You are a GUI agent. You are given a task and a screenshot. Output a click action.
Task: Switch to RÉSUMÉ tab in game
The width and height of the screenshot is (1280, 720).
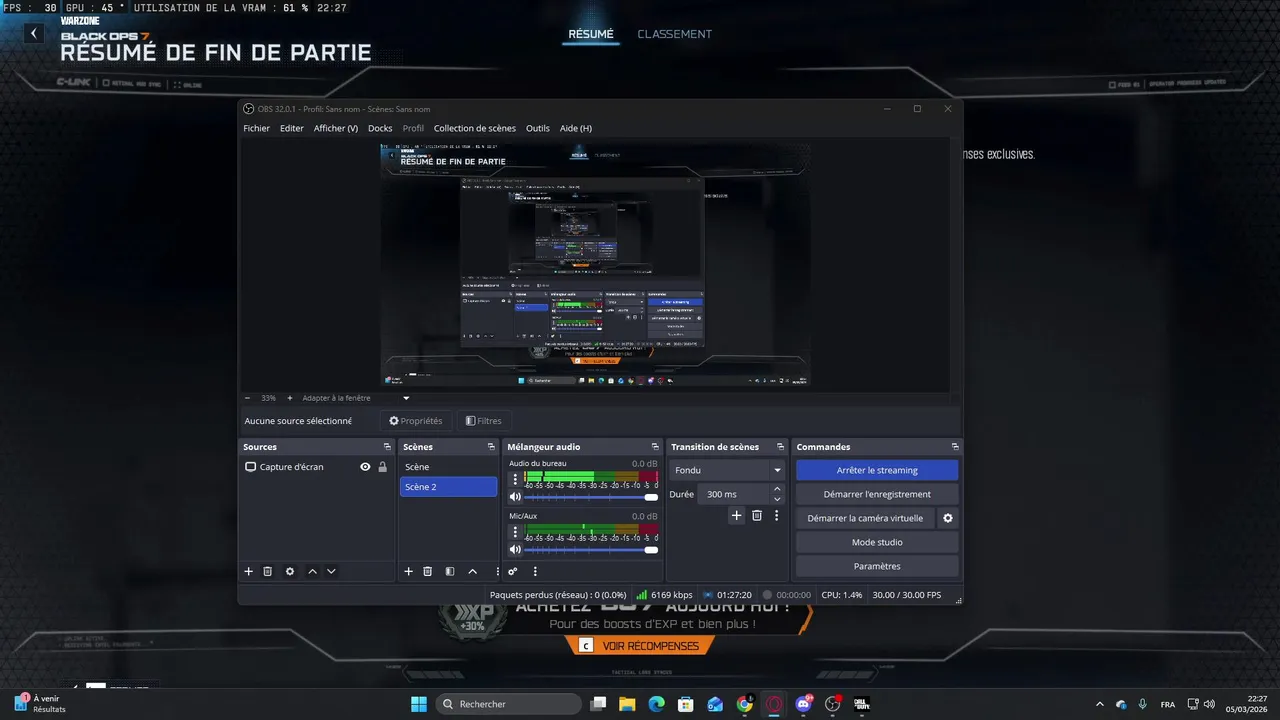(x=591, y=34)
